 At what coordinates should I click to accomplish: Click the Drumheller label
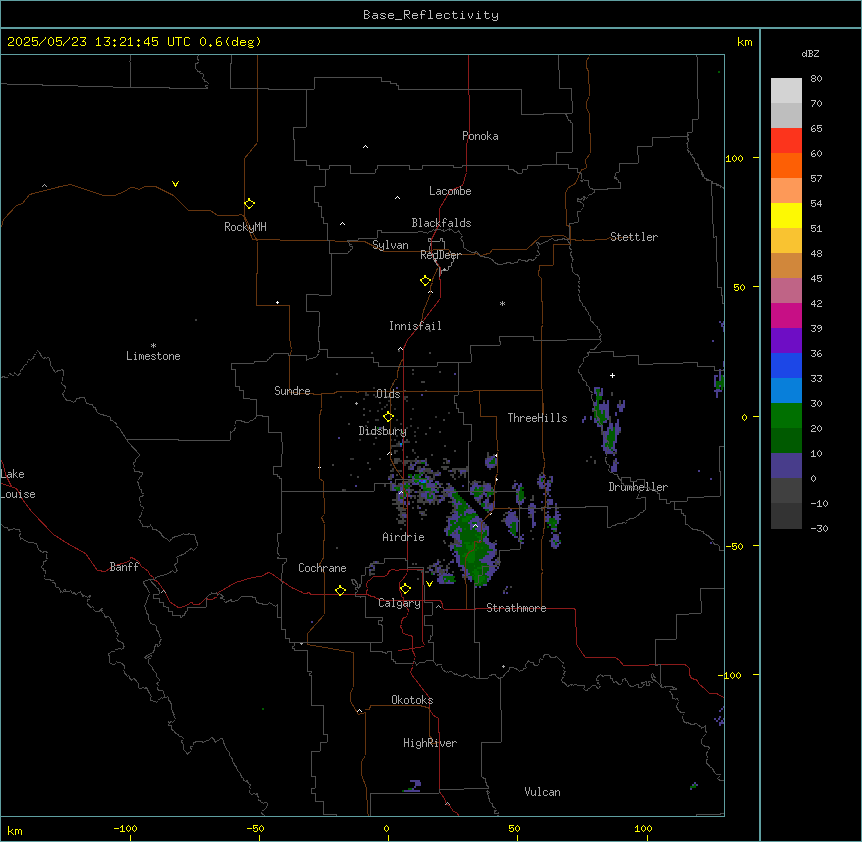(638, 487)
